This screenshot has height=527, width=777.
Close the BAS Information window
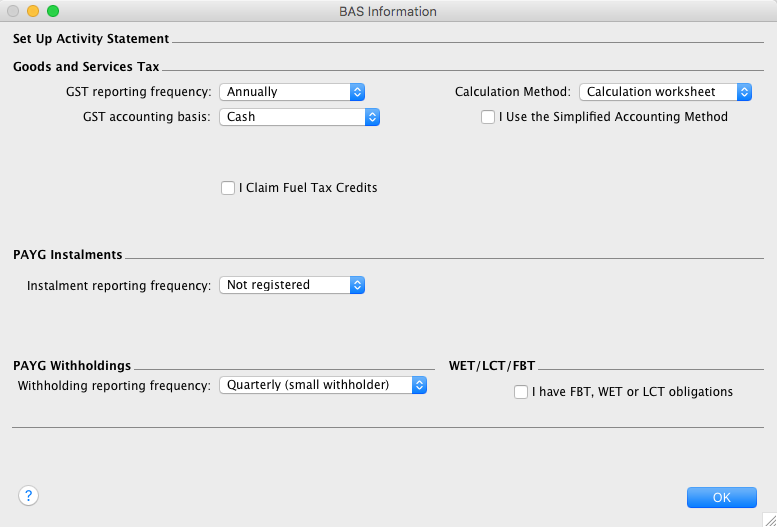13,11
